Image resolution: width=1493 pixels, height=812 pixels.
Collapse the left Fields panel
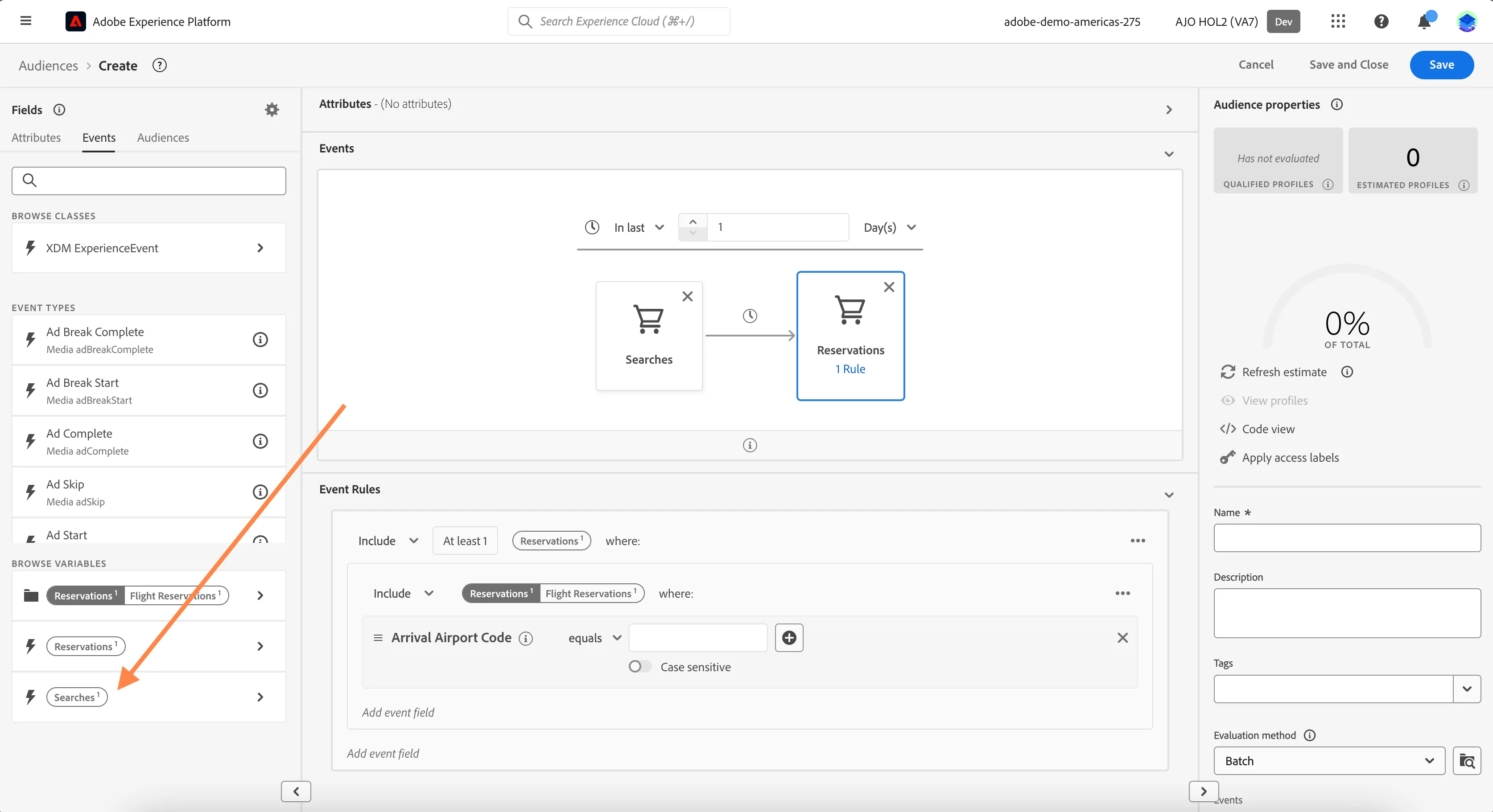pos(296,791)
